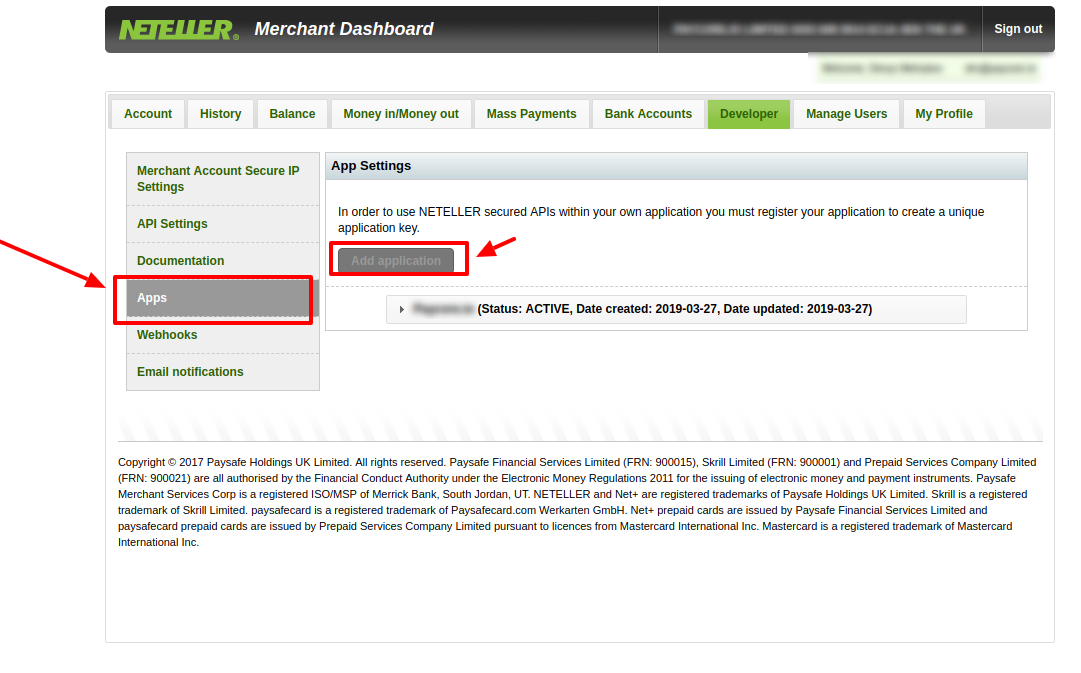
Task: Click the NETELLER logo
Action: pos(179,30)
